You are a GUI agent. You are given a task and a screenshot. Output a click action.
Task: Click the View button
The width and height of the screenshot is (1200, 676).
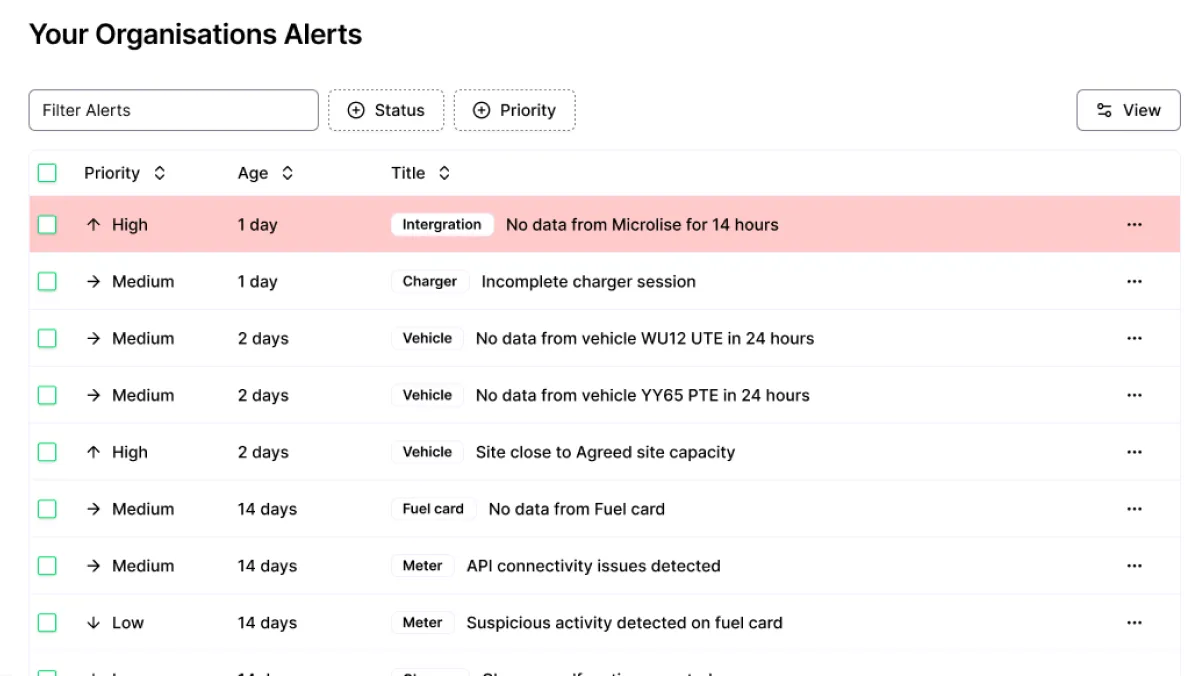(1128, 110)
